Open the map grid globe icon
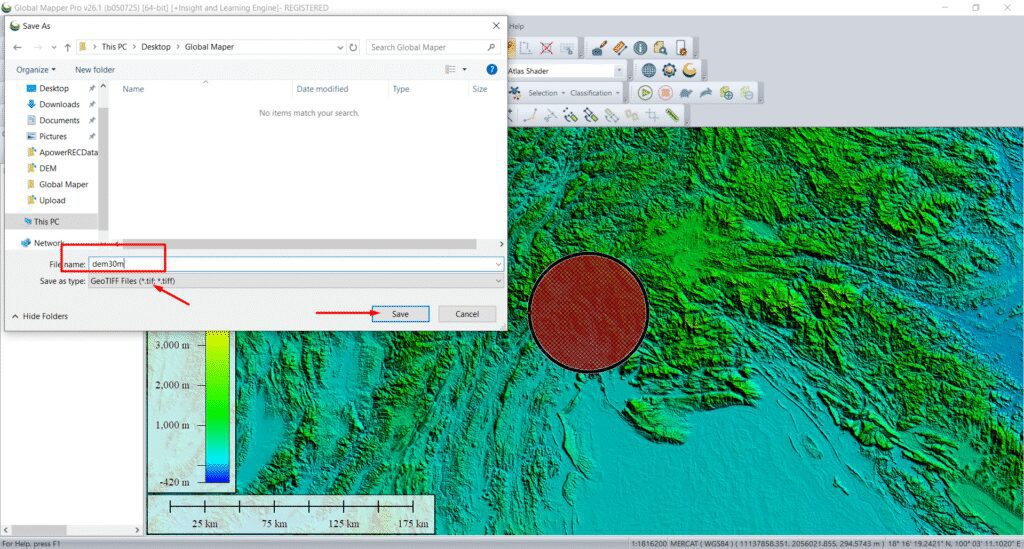The height and width of the screenshot is (549, 1024). tap(648, 70)
